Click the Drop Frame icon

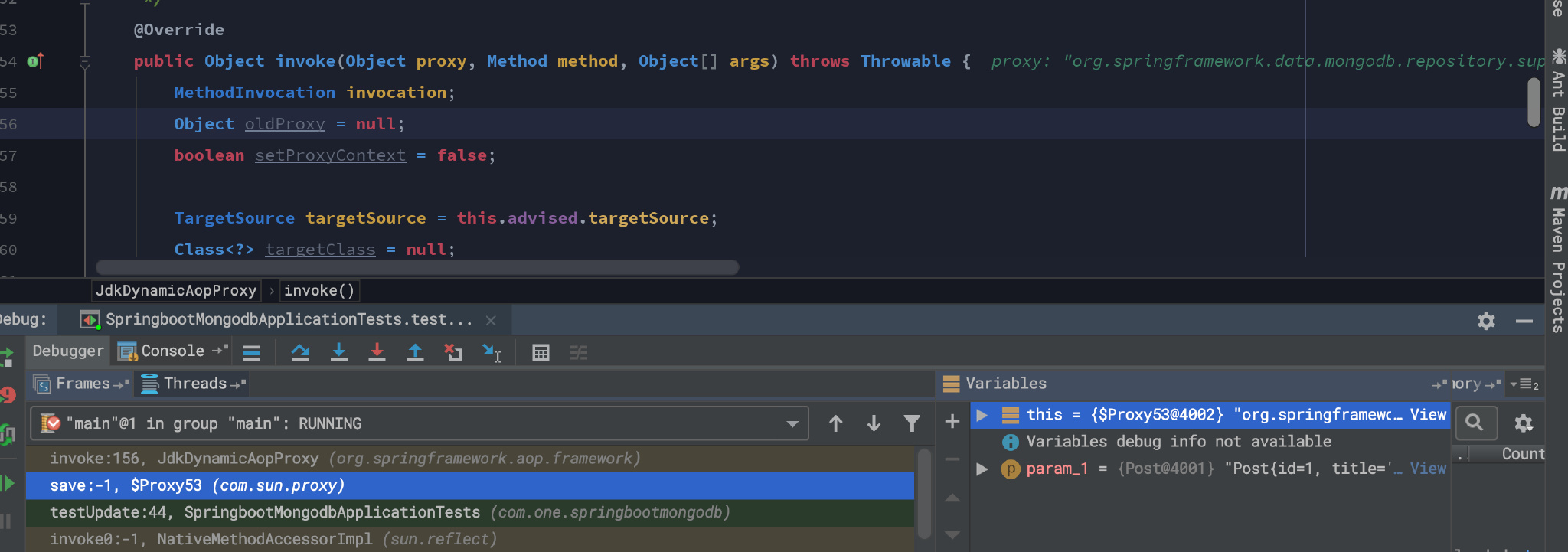453,352
